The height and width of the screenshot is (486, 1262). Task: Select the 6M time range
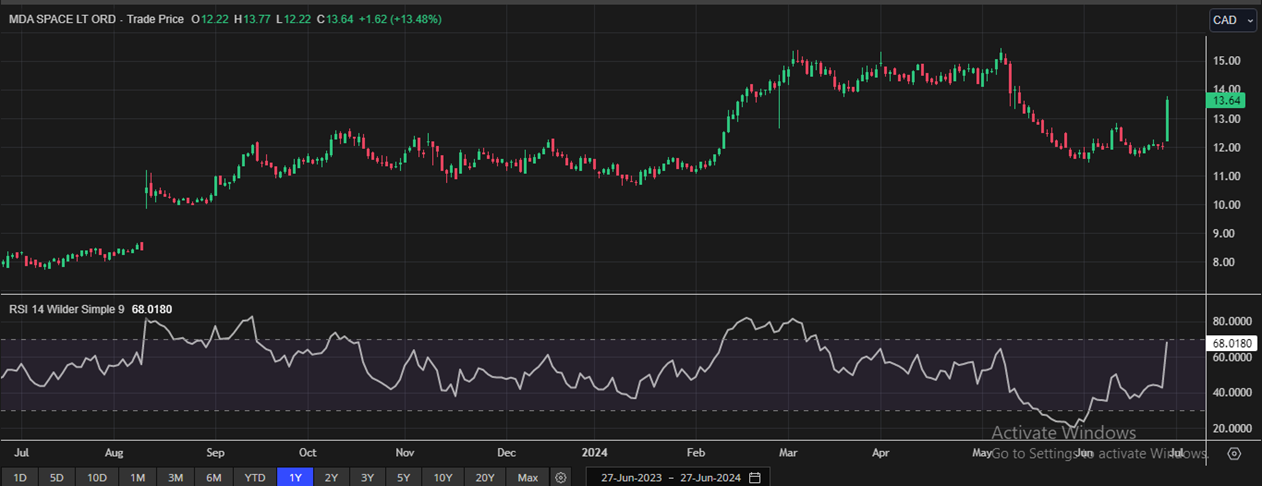pyautogui.click(x=213, y=477)
